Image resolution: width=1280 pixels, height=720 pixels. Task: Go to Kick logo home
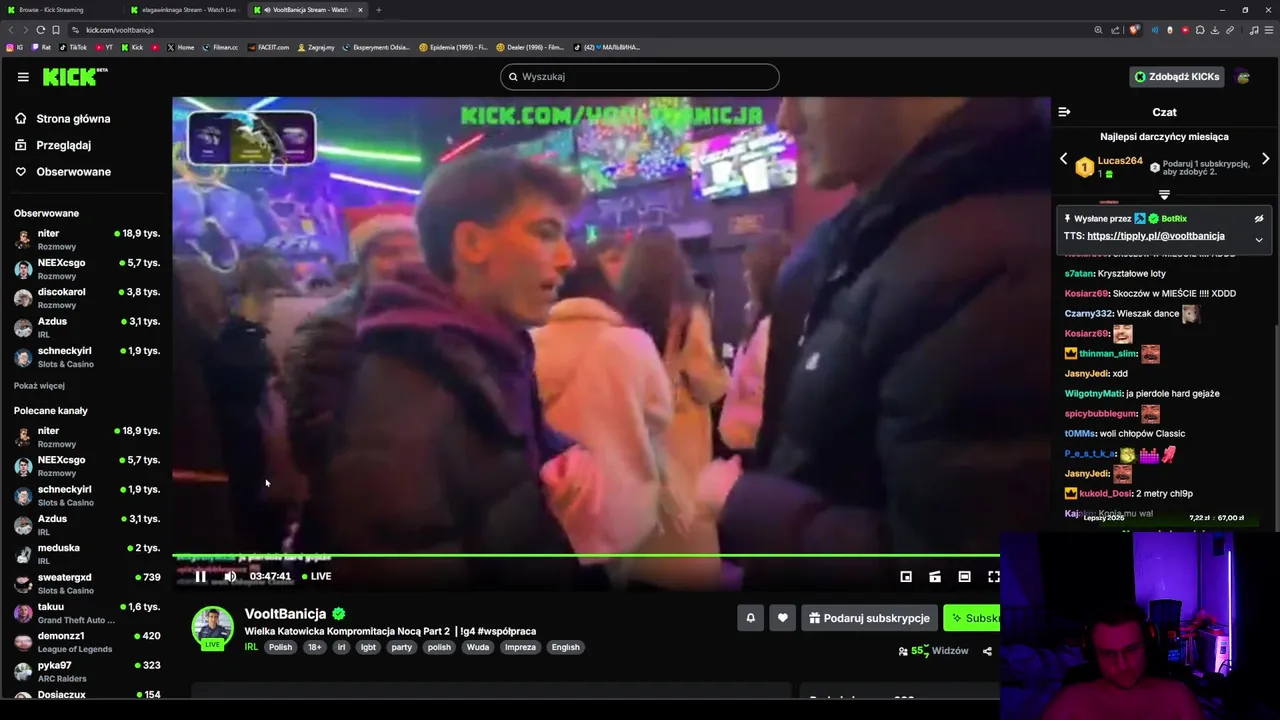(x=75, y=77)
